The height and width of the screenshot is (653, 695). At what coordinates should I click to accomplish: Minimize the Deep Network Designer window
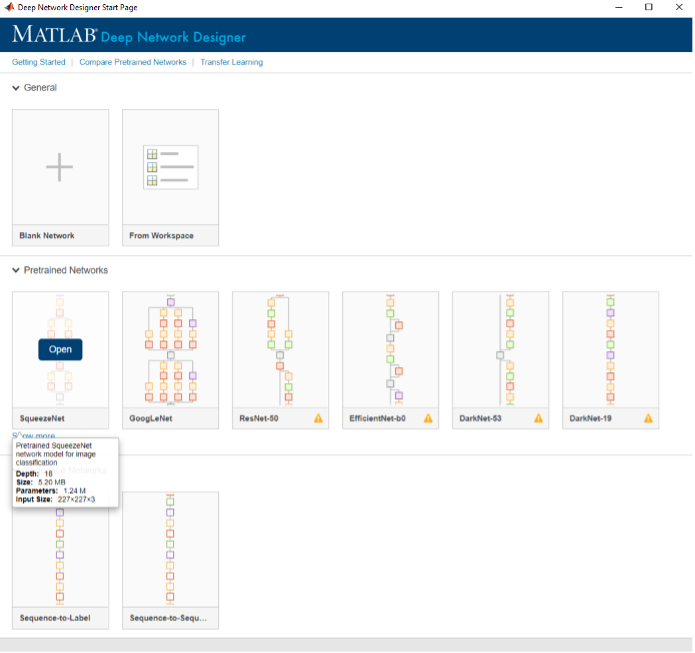pyautogui.click(x=619, y=7)
